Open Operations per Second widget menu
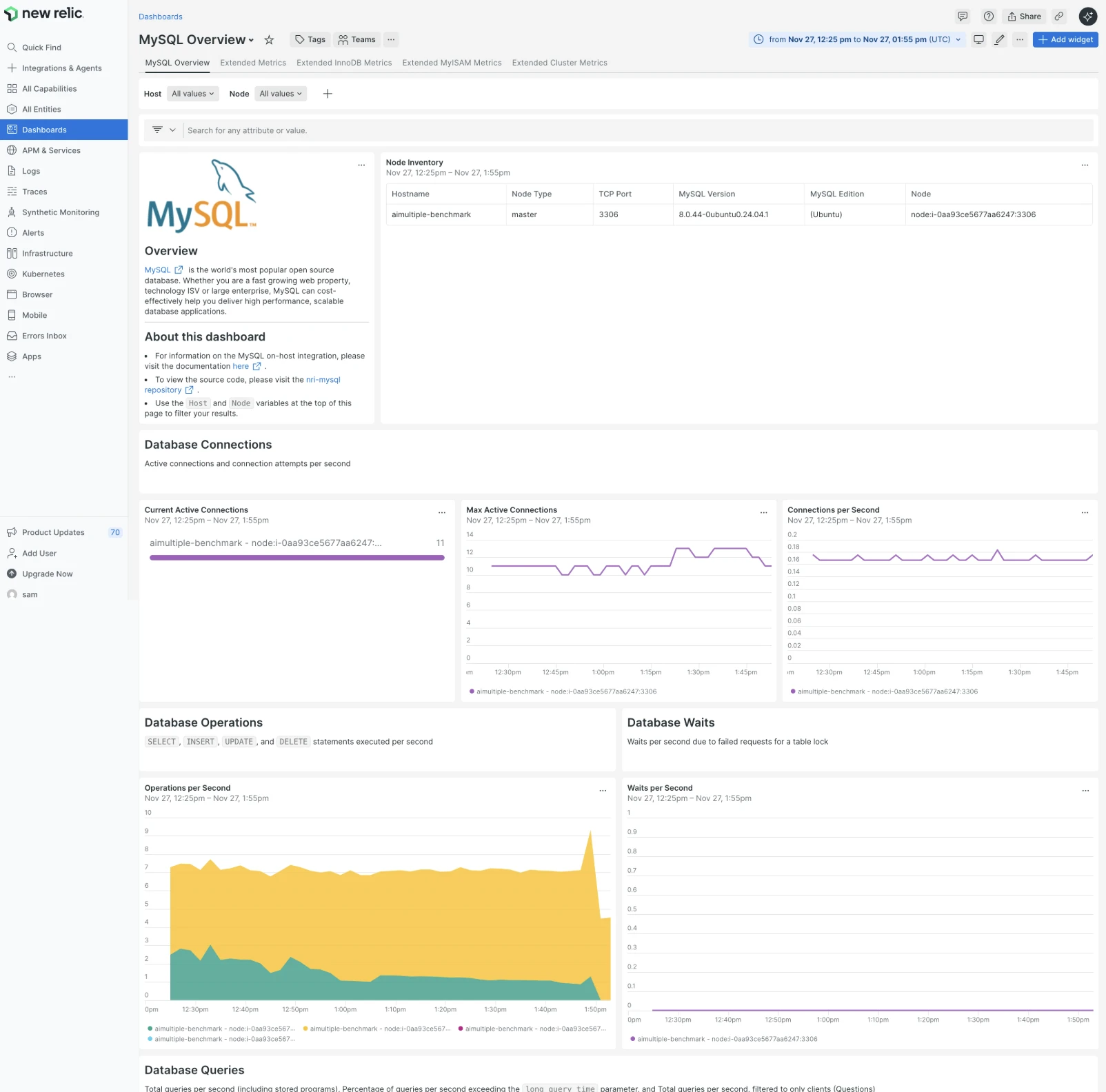 click(603, 791)
